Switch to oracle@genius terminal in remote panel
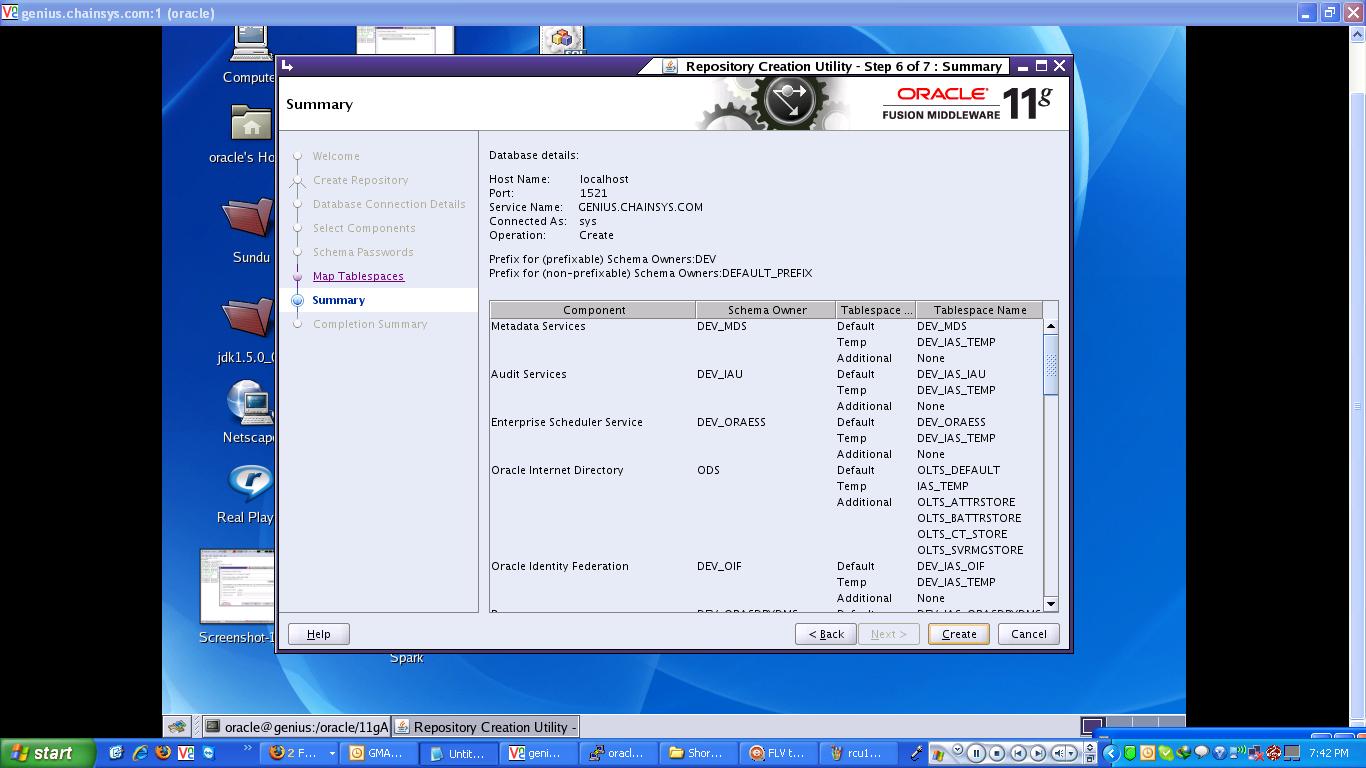This screenshot has height=768, width=1366. coord(296,727)
